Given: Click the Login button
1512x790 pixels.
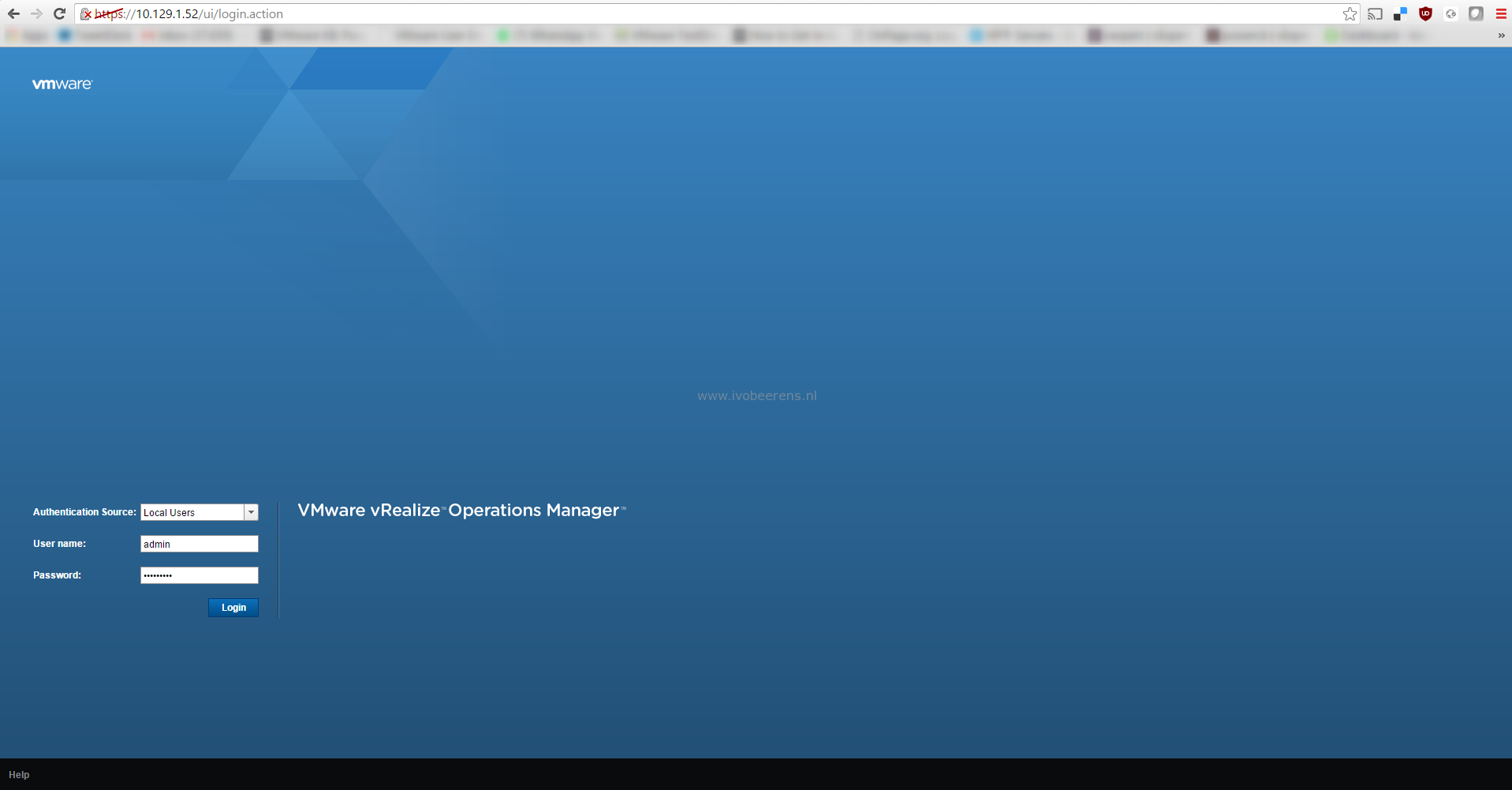Looking at the screenshot, I should coord(233,608).
